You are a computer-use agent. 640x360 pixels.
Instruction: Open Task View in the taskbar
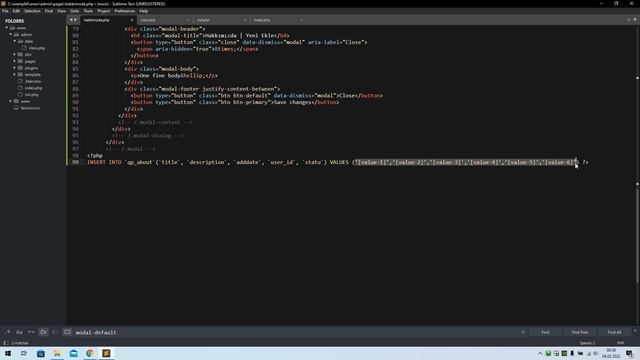coord(24,353)
